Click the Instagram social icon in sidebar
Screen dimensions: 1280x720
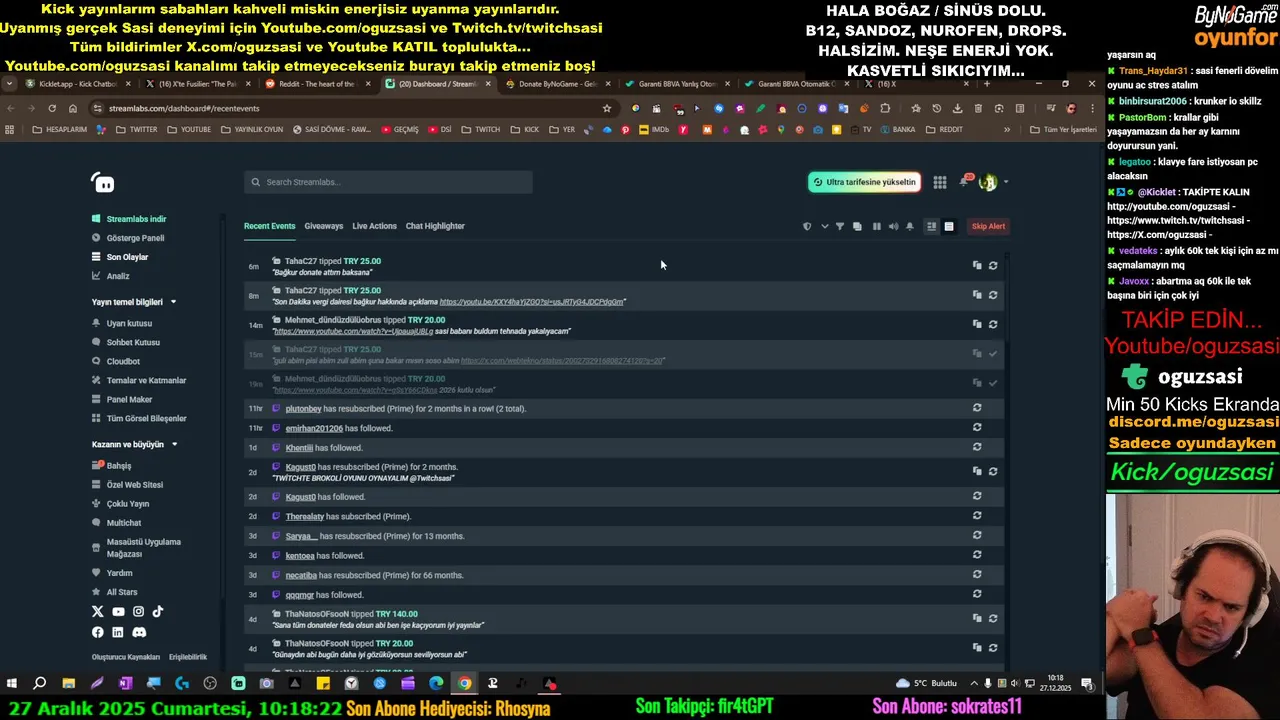click(x=138, y=611)
